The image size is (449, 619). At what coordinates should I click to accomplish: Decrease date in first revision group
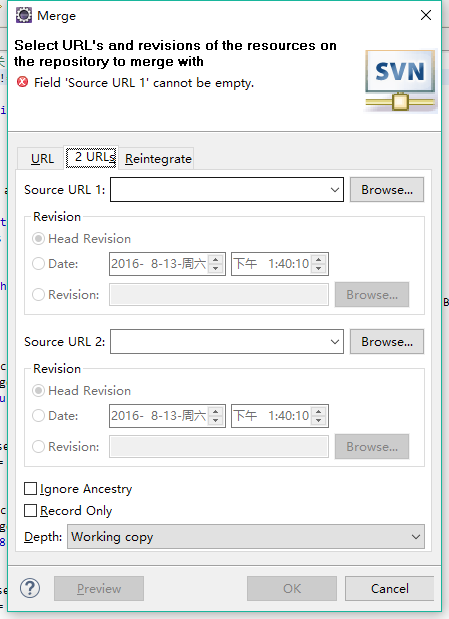click(x=215, y=268)
